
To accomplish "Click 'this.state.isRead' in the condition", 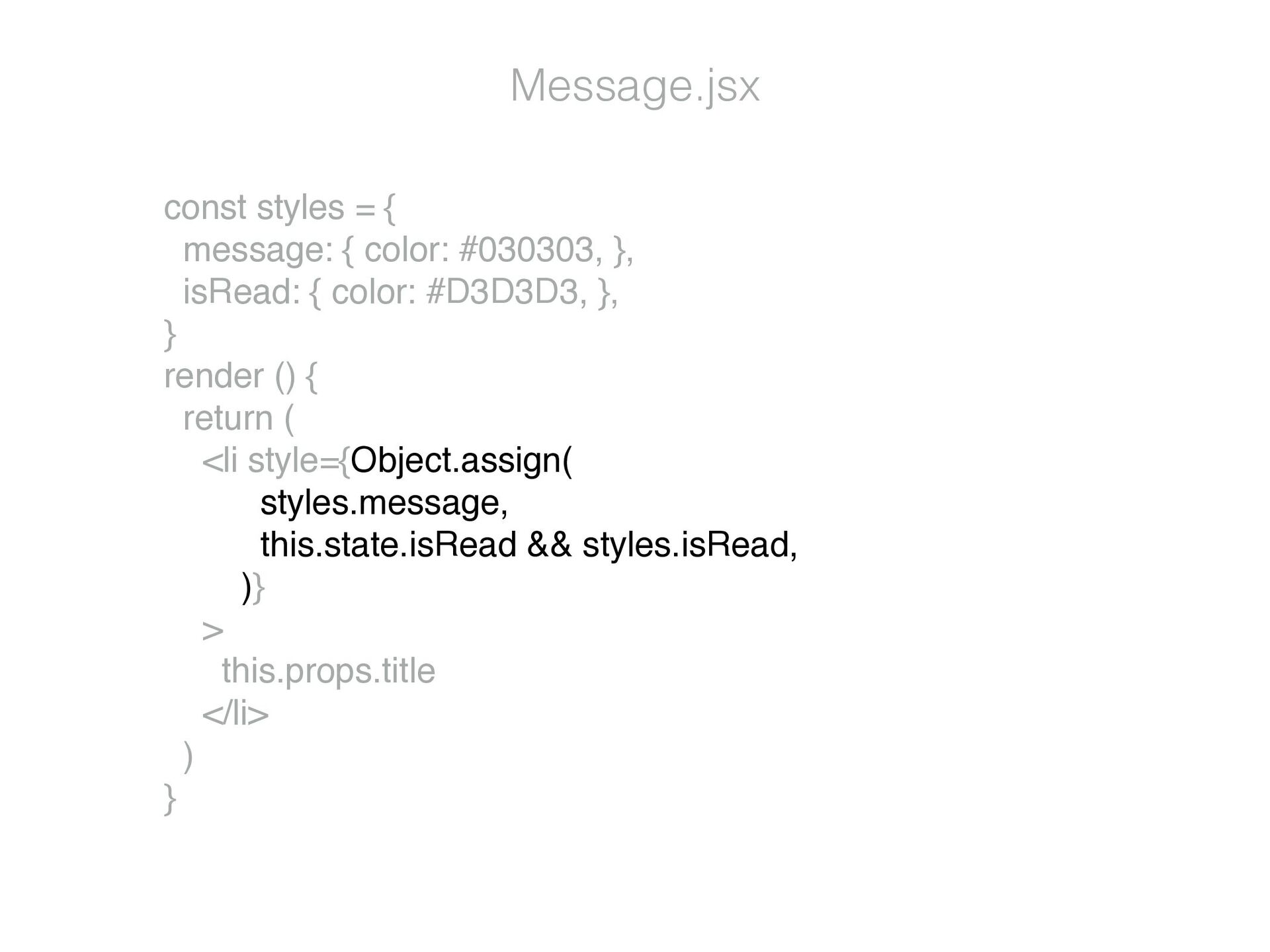I will 388,545.
